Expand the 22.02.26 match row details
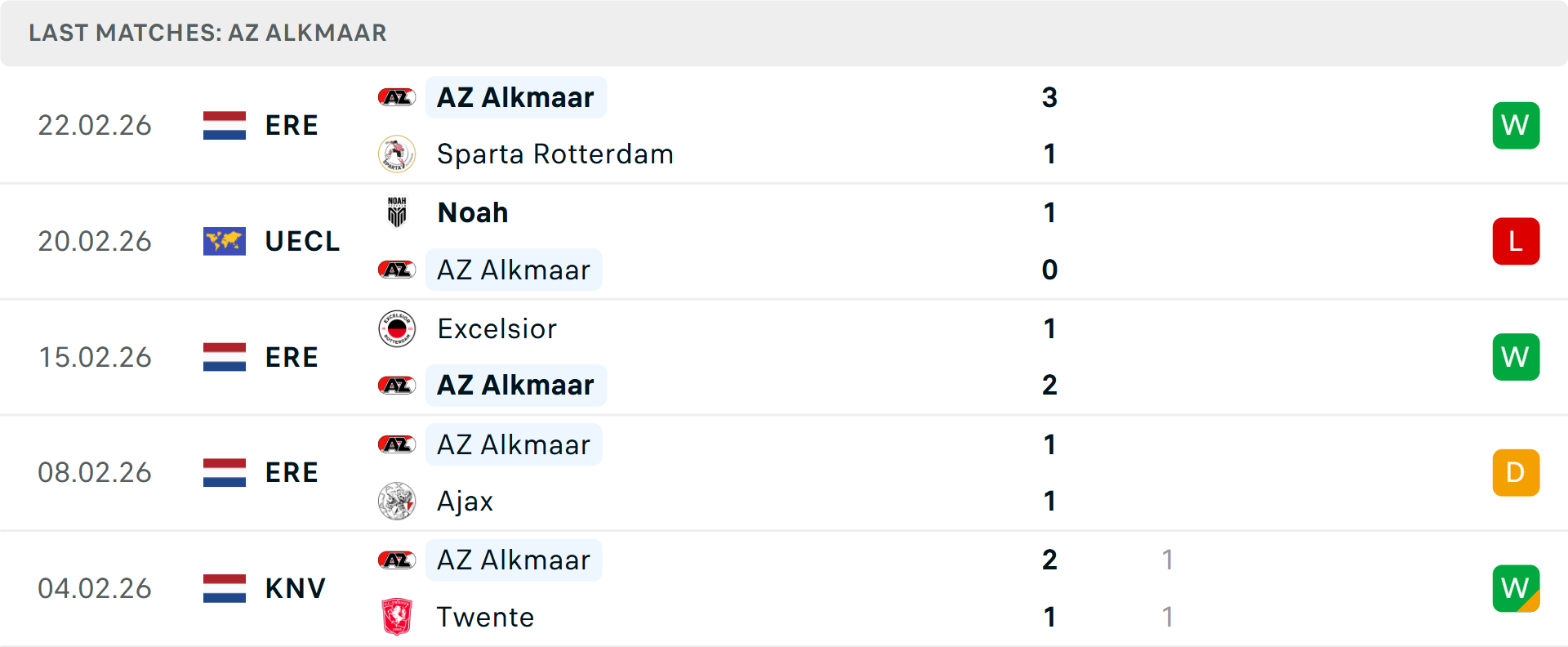Screen dimensions: 1568x647 click(x=817, y=125)
